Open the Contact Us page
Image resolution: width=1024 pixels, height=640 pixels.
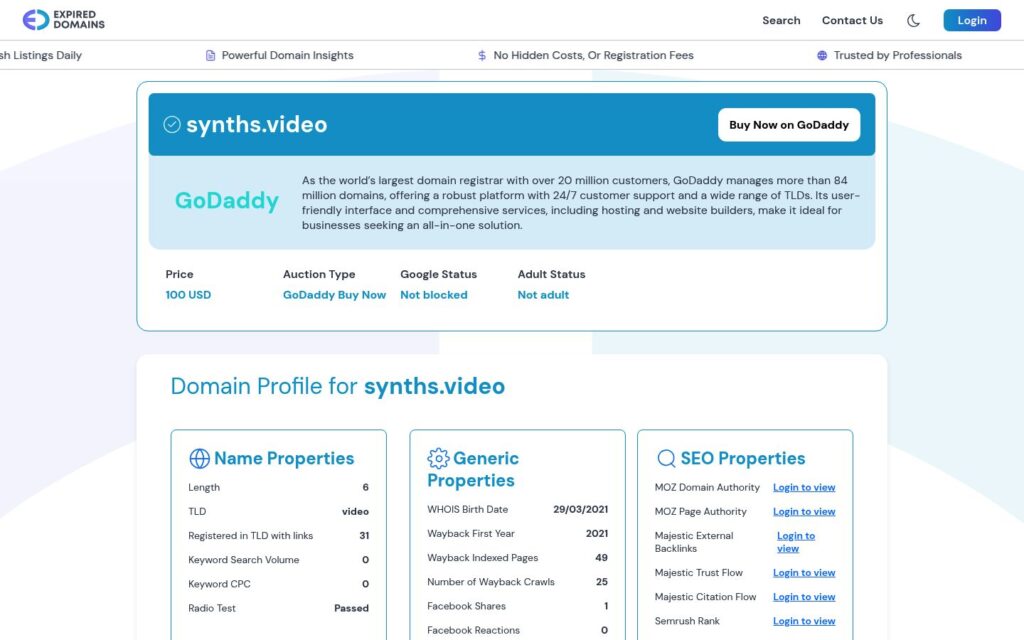pos(852,20)
